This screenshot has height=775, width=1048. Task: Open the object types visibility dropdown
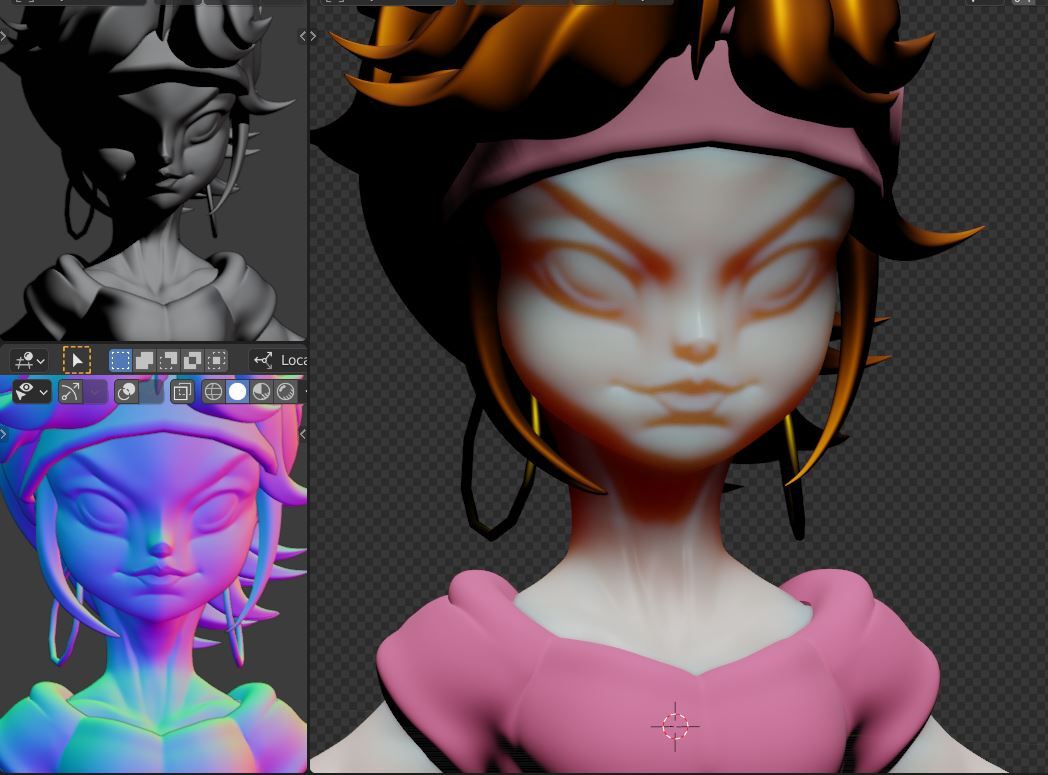pyautogui.click(x=31, y=392)
